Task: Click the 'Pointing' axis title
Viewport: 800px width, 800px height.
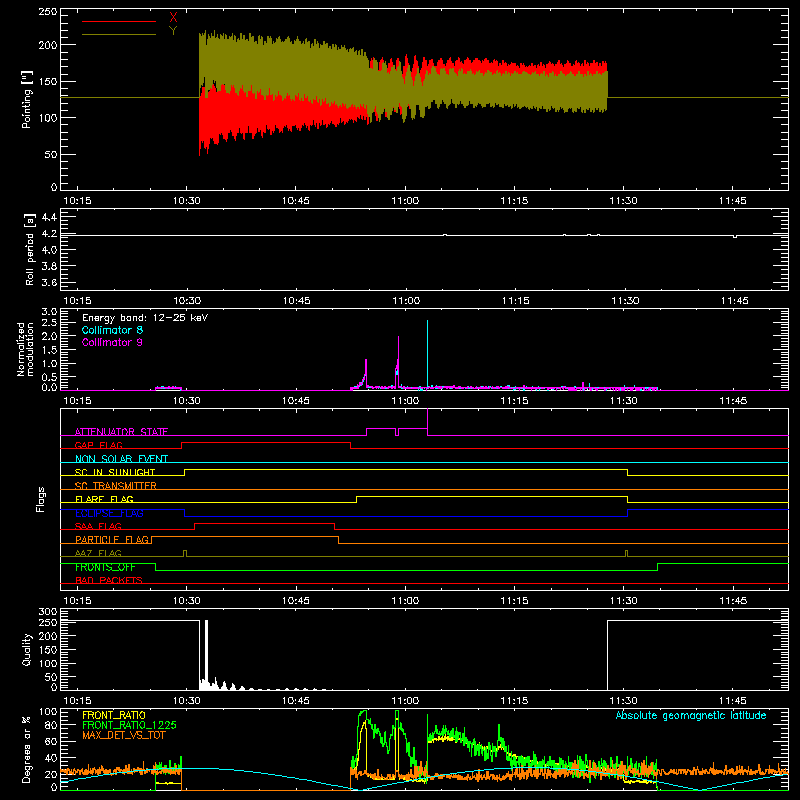Action: 27,99
